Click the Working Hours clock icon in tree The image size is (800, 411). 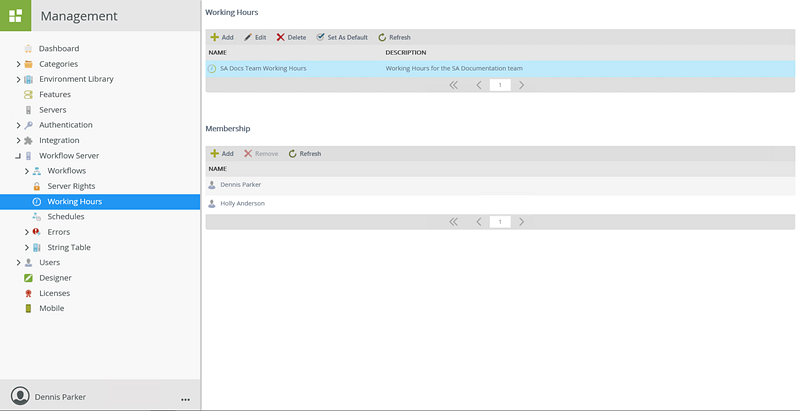tap(37, 201)
